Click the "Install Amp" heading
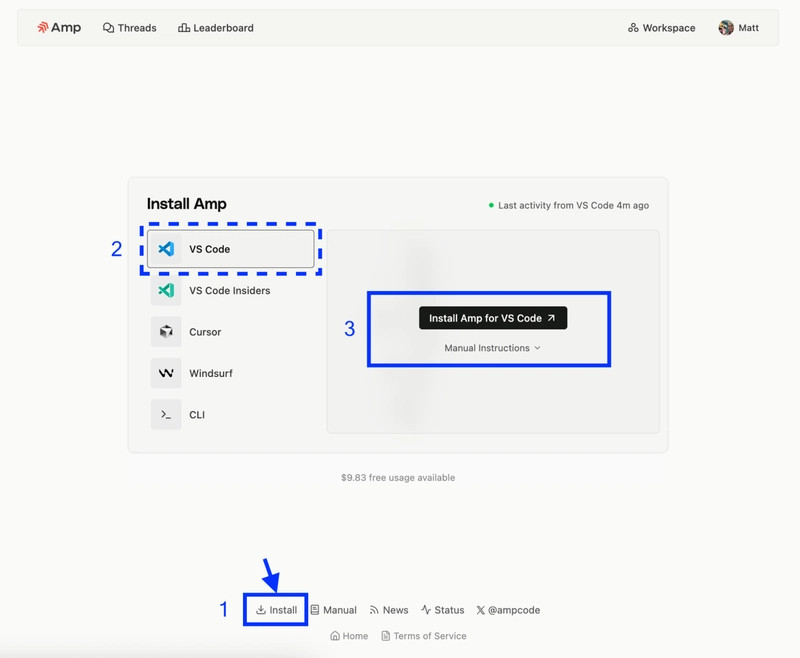800x658 pixels. coord(187,204)
